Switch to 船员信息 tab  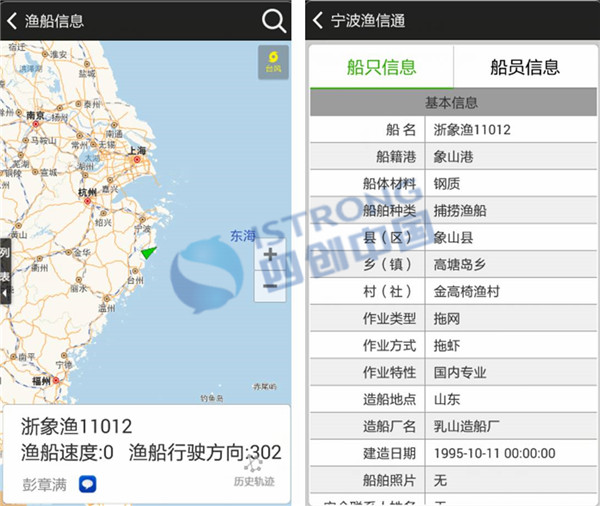click(524, 67)
